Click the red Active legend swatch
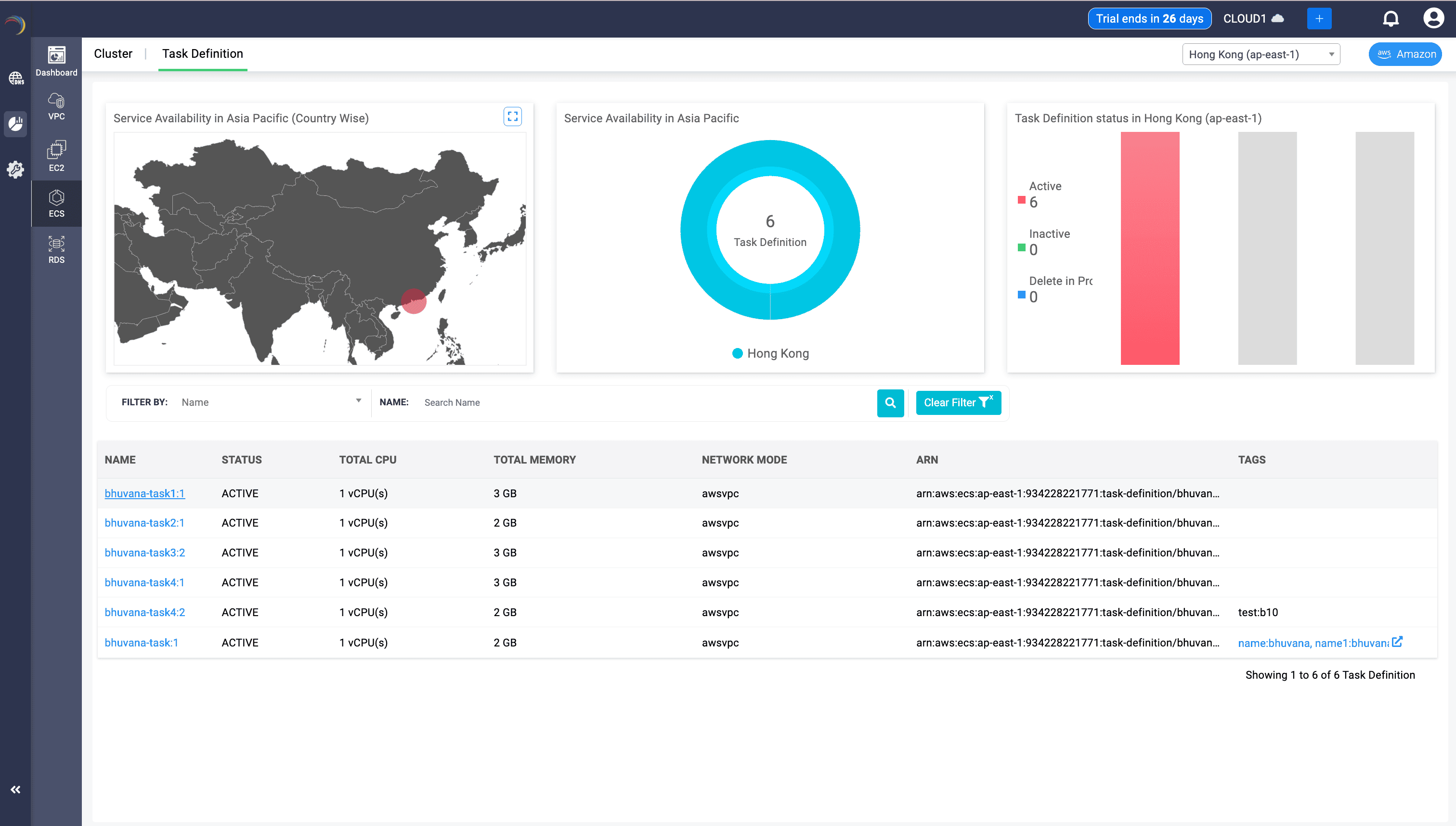This screenshot has width=1456, height=826. (1021, 200)
